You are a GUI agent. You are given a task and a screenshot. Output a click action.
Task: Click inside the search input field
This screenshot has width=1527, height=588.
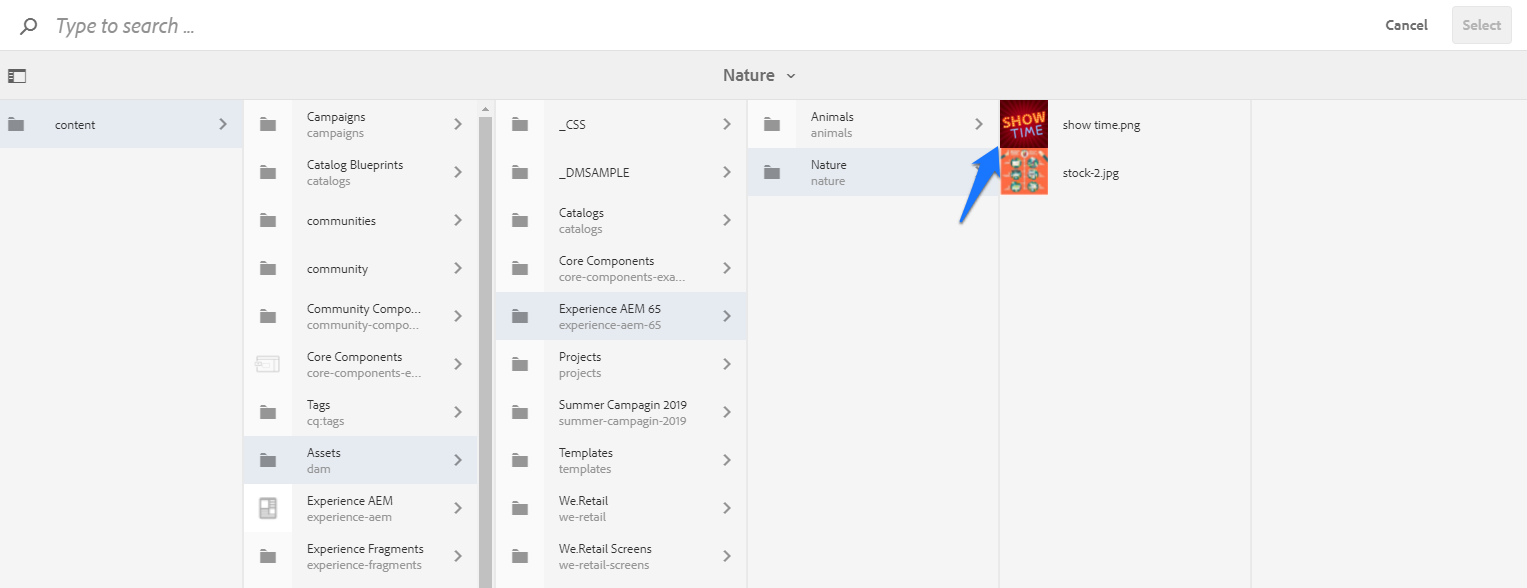(x=200, y=25)
